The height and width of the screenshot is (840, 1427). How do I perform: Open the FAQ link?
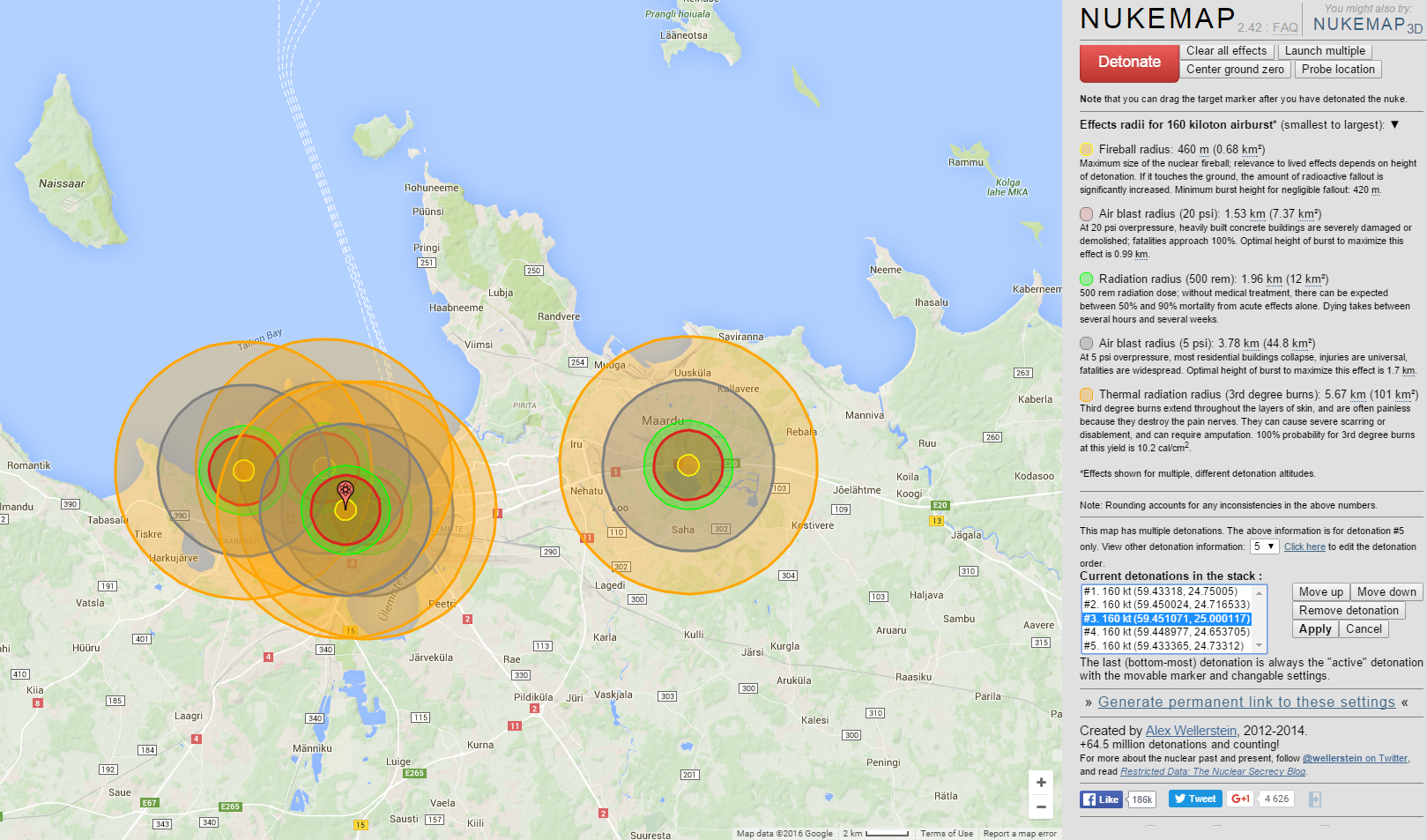pyautogui.click(x=1285, y=28)
